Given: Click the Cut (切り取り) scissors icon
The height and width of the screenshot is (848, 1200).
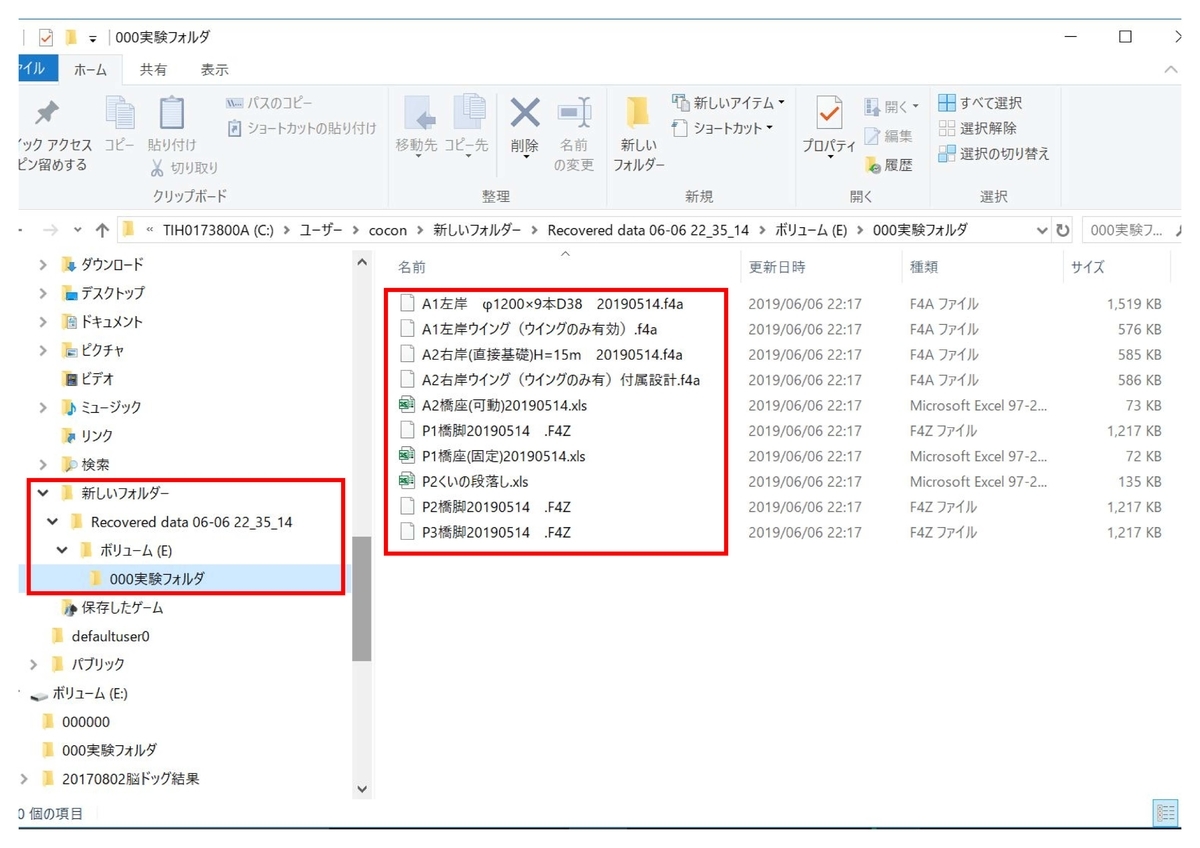Looking at the screenshot, I should [x=157, y=168].
